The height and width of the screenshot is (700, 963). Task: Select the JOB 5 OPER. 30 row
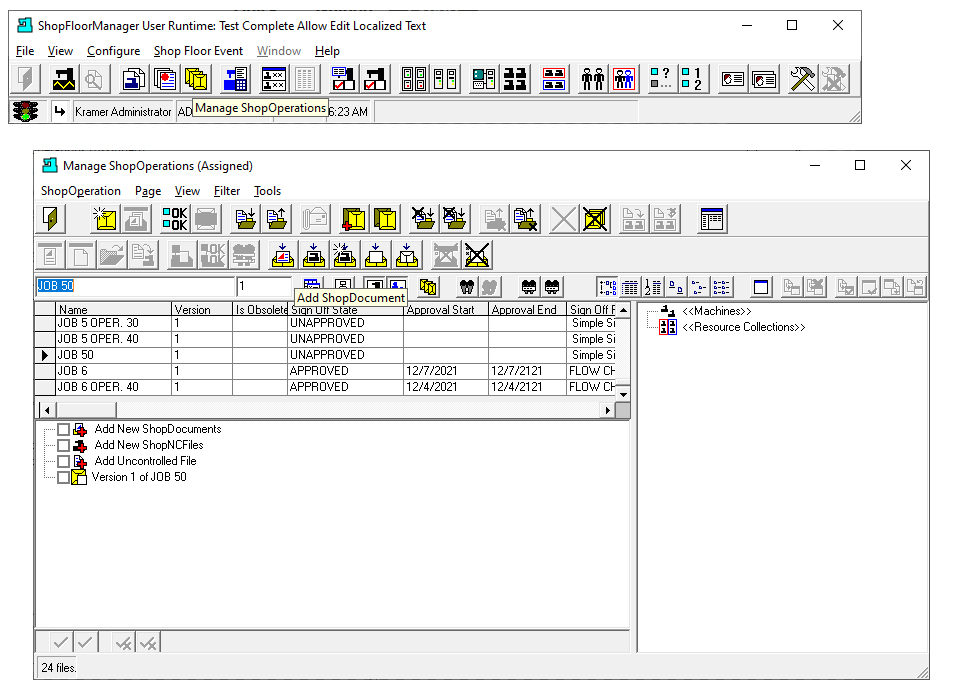(x=326, y=323)
